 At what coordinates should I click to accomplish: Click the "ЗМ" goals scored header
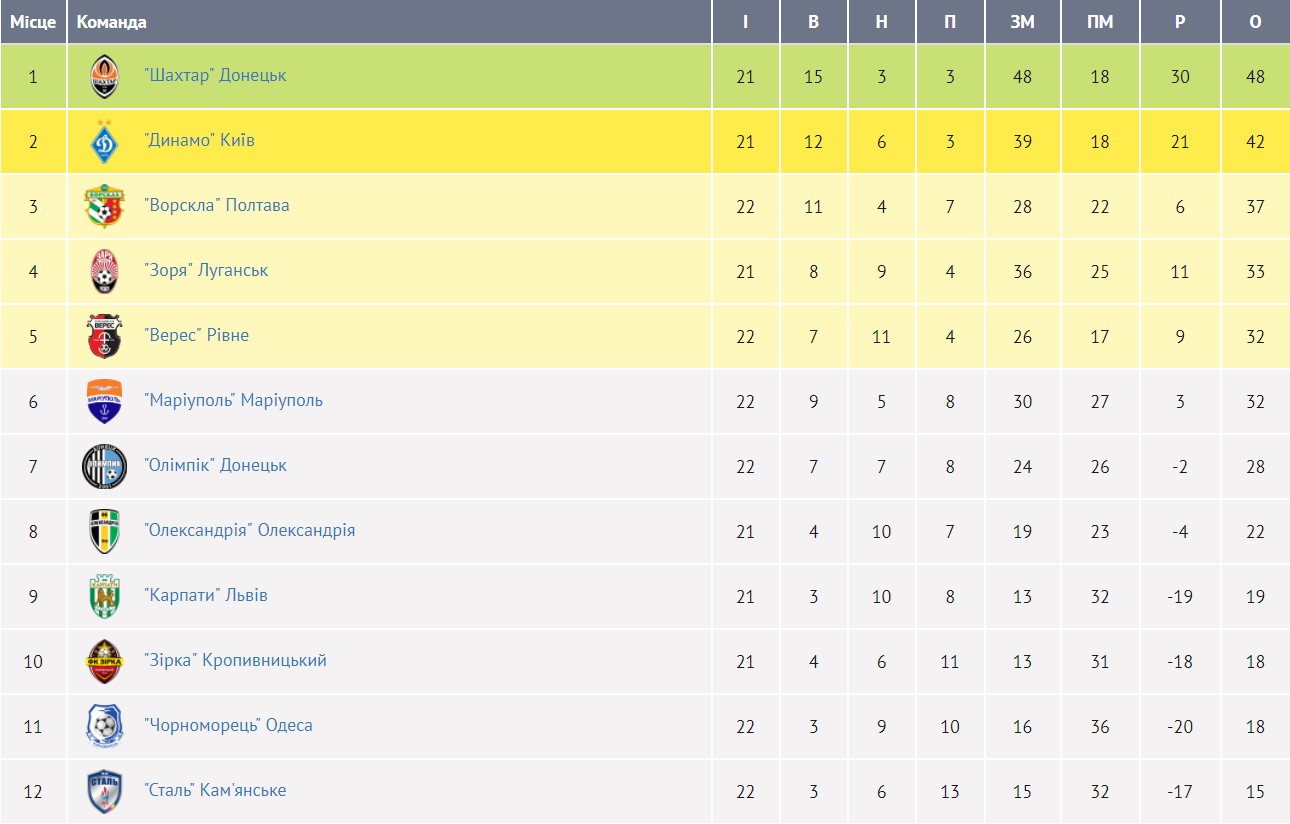click(1022, 22)
